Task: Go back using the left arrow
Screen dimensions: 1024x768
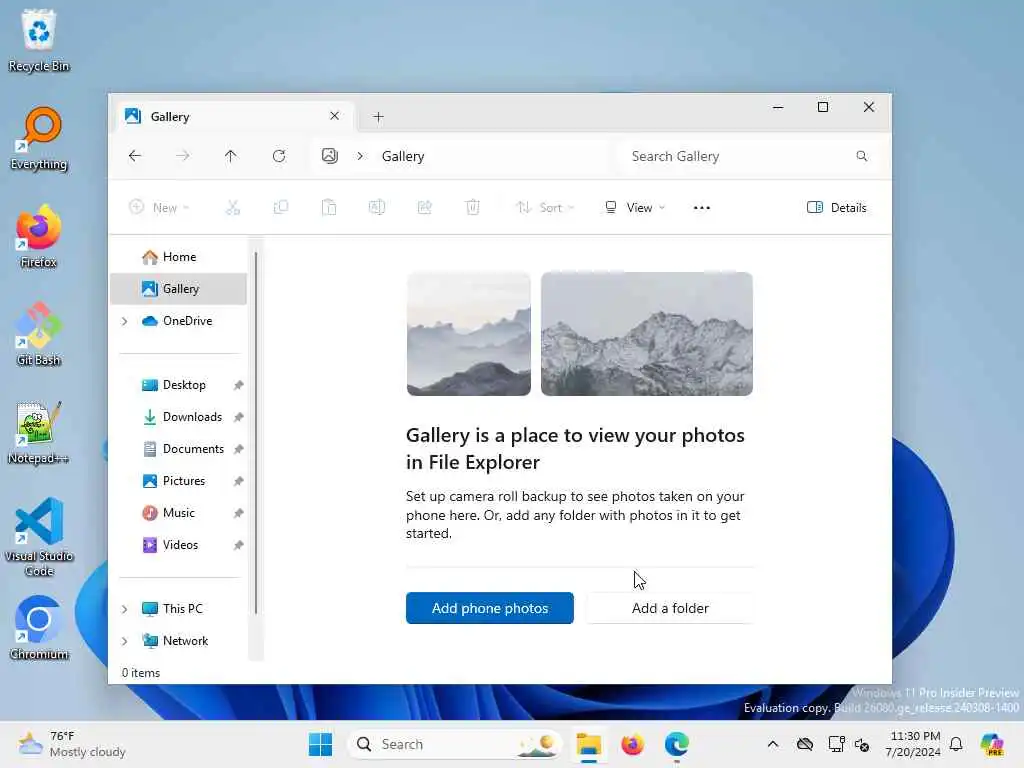Action: coord(135,156)
